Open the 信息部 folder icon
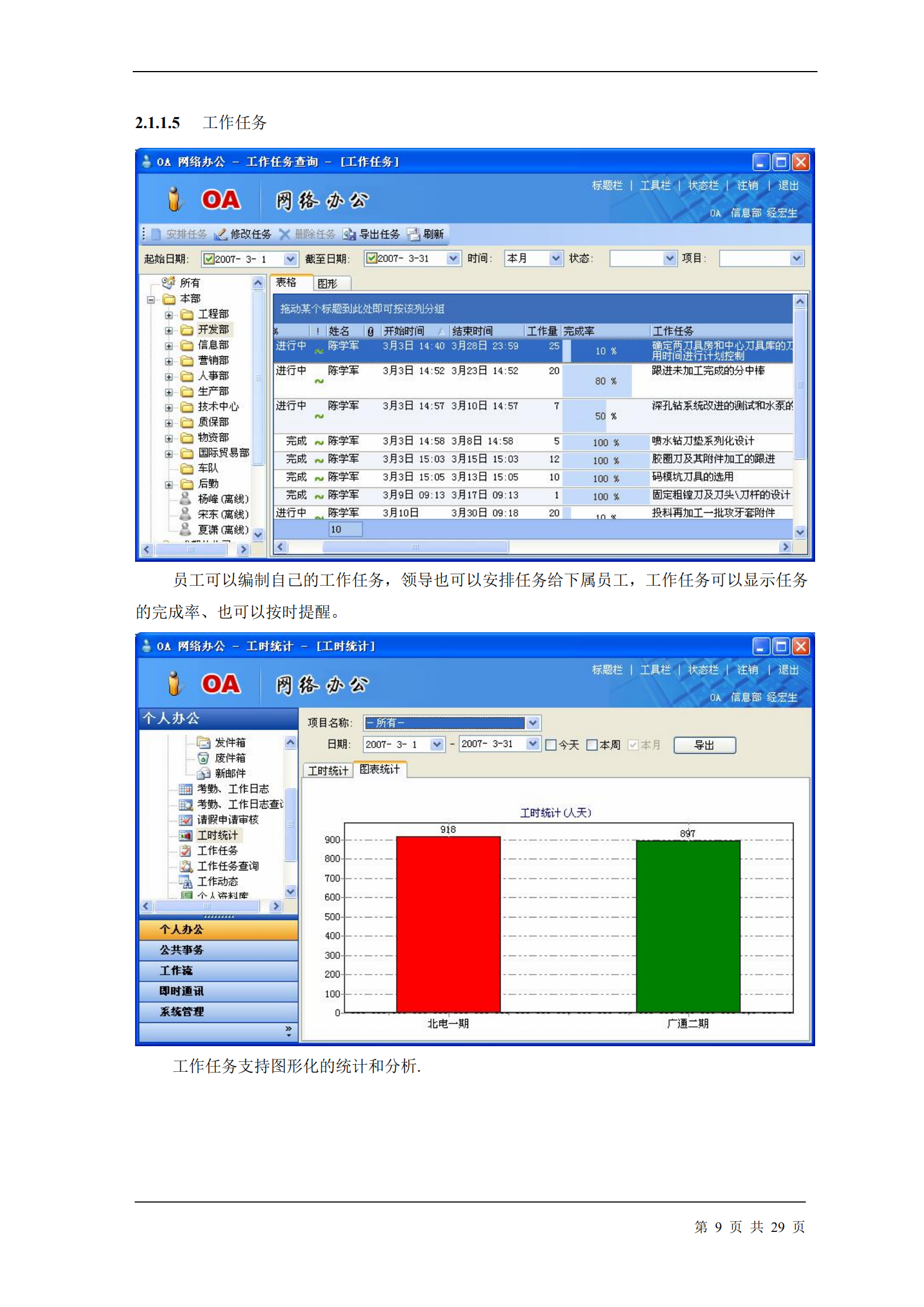The image size is (924, 1307). tap(186, 345)
